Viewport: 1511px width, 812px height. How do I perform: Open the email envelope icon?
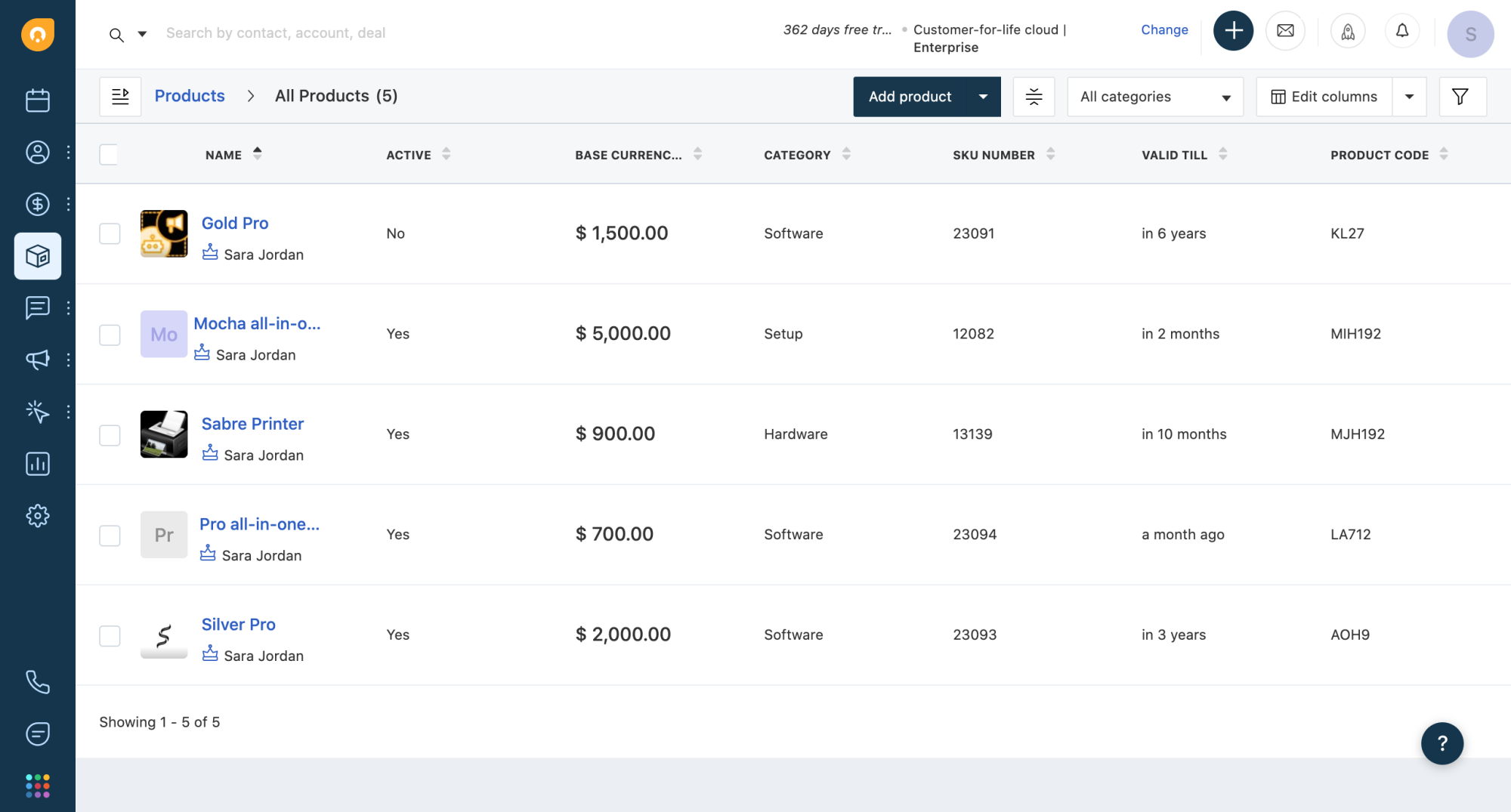click(x=1285, y=31)
